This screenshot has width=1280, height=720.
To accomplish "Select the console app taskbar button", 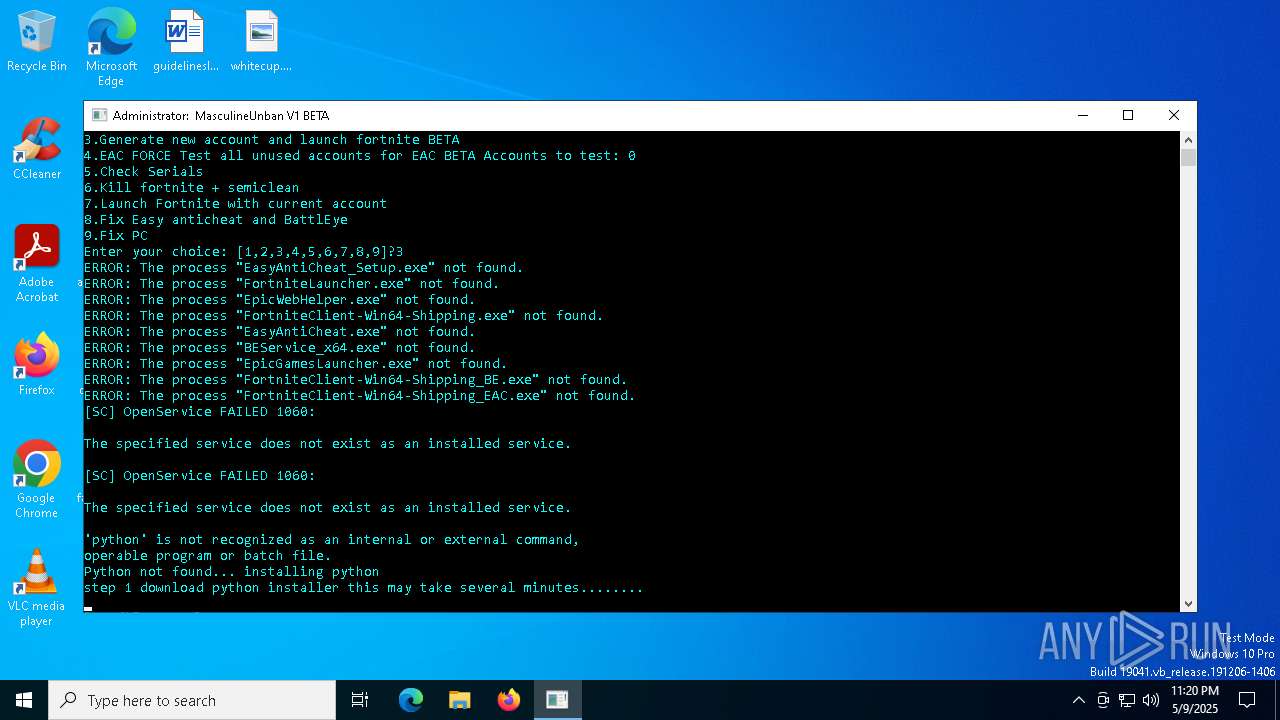I will click(557, 700).
